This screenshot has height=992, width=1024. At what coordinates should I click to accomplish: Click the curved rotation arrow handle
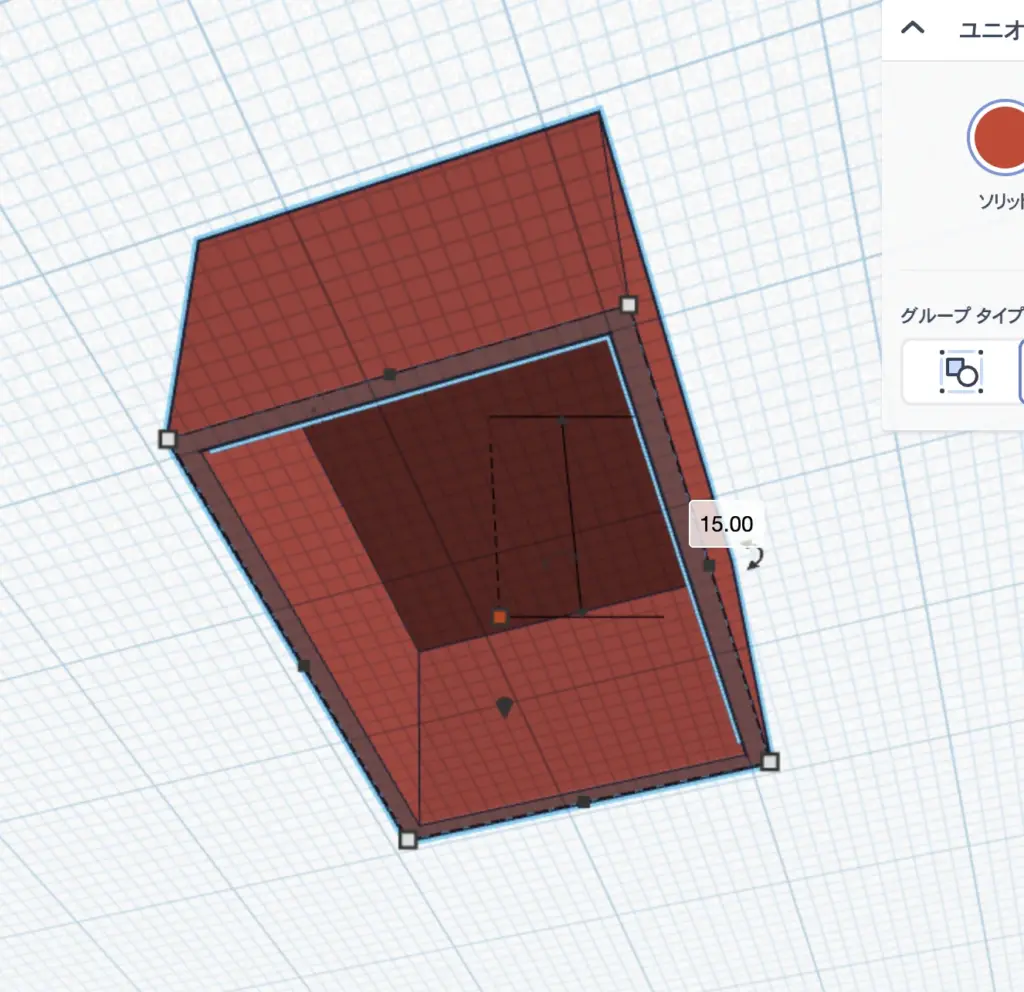(x=755, y=557)
